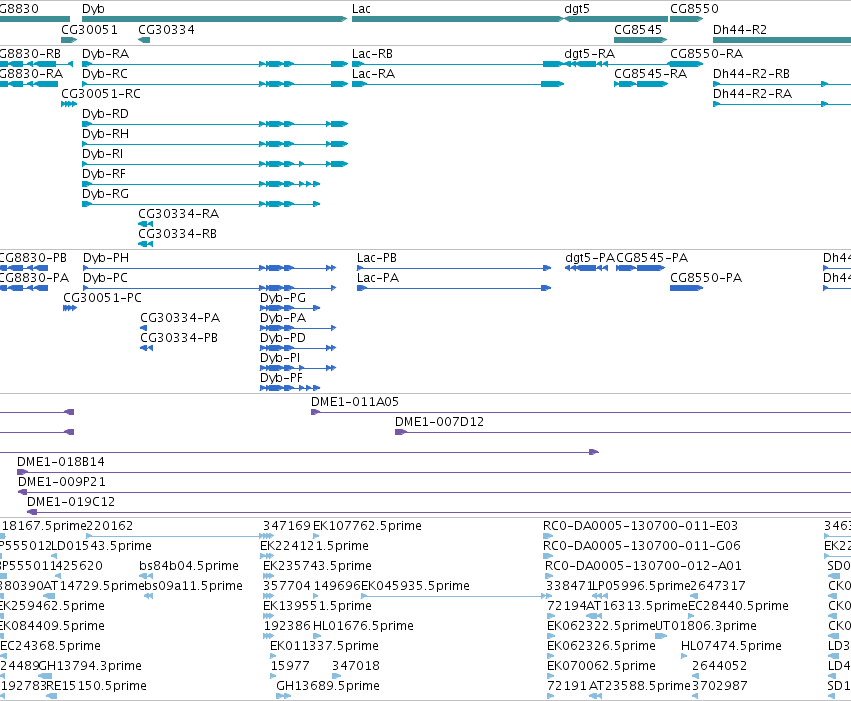
Task: Click the Dyb-PG protein label
Action: (283, 298)
